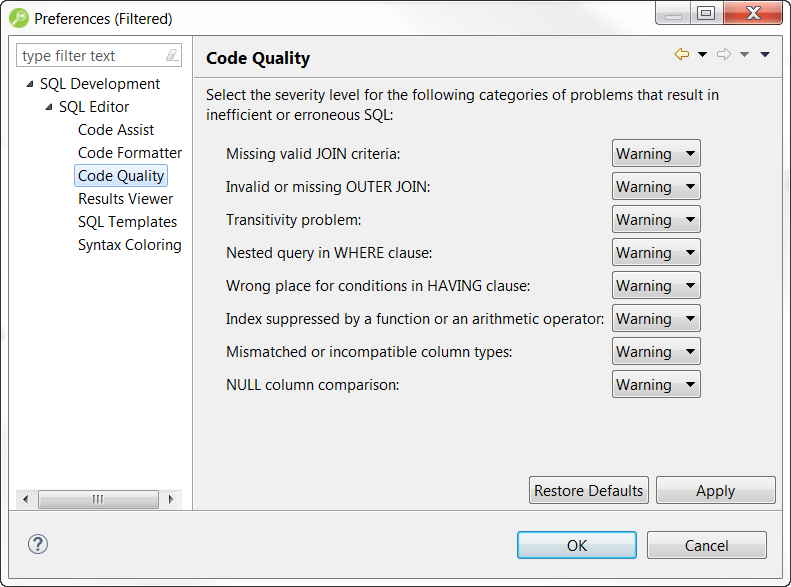Select Syntax Coloring in the tree
791x587 pixels.
(130, 245)
